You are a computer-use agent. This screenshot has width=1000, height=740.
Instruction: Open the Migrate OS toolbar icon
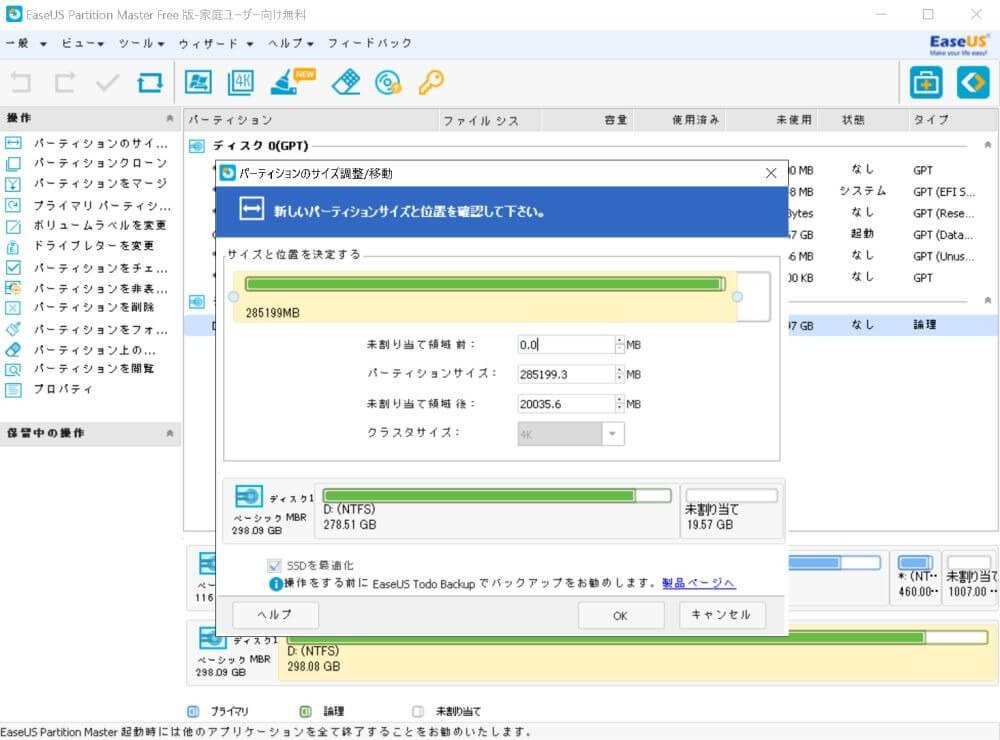pyautogui.click(x=198, y=82)
